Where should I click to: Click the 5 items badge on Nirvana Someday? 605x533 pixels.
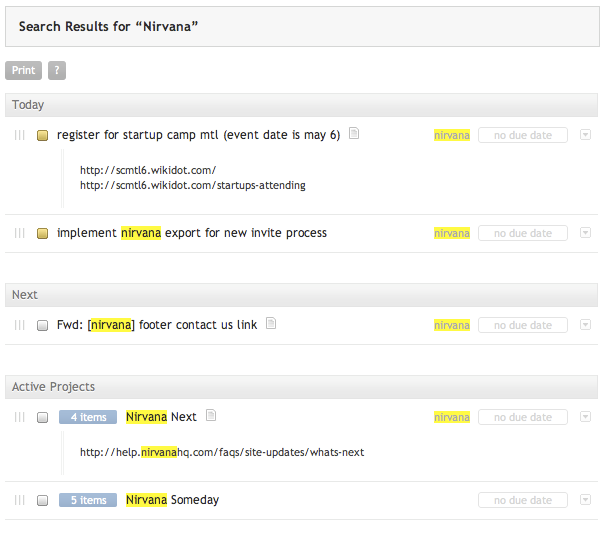tap(88, 500)
